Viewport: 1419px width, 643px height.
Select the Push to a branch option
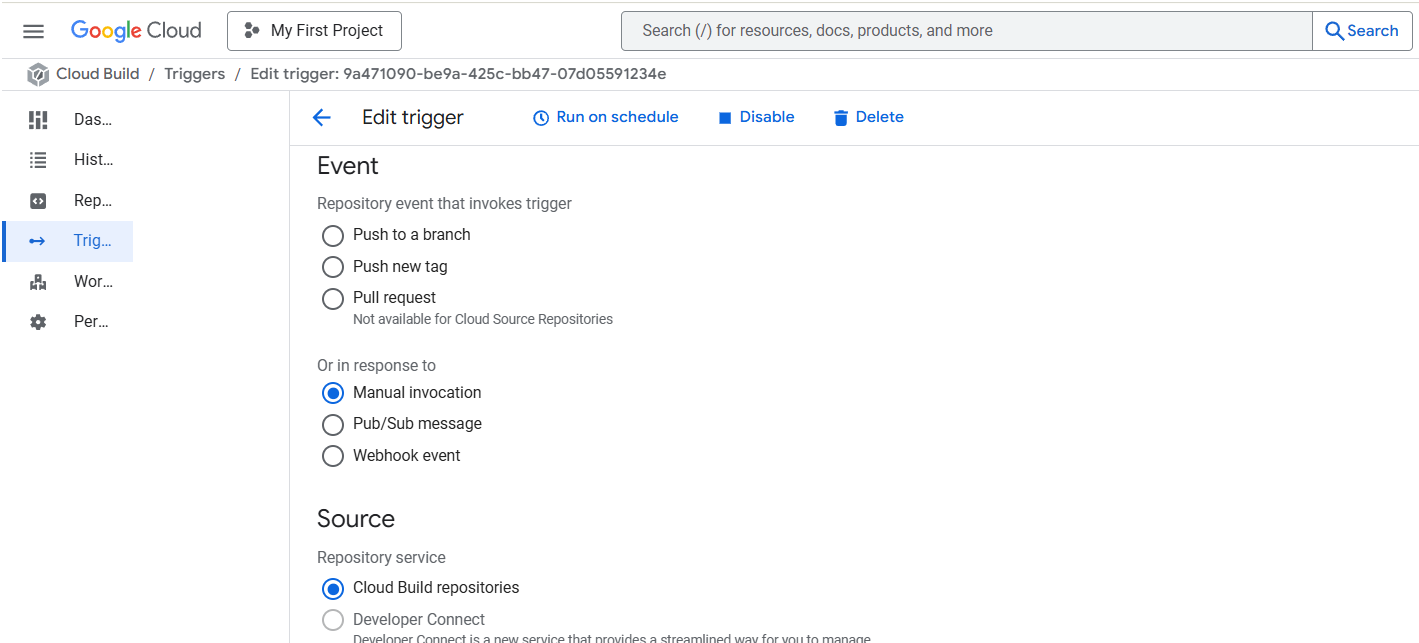333,235
